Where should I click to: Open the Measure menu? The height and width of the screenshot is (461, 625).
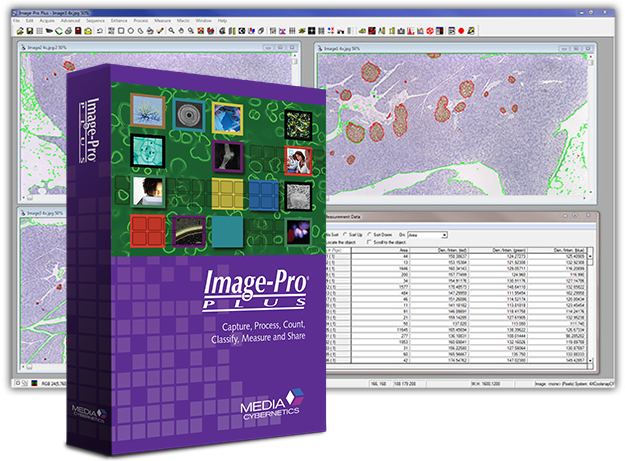point(162,20)
